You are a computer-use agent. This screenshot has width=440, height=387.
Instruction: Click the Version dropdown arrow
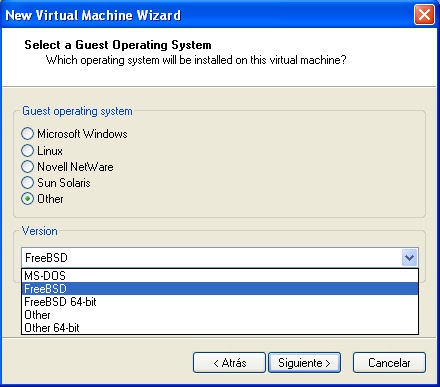pos(409,258)
